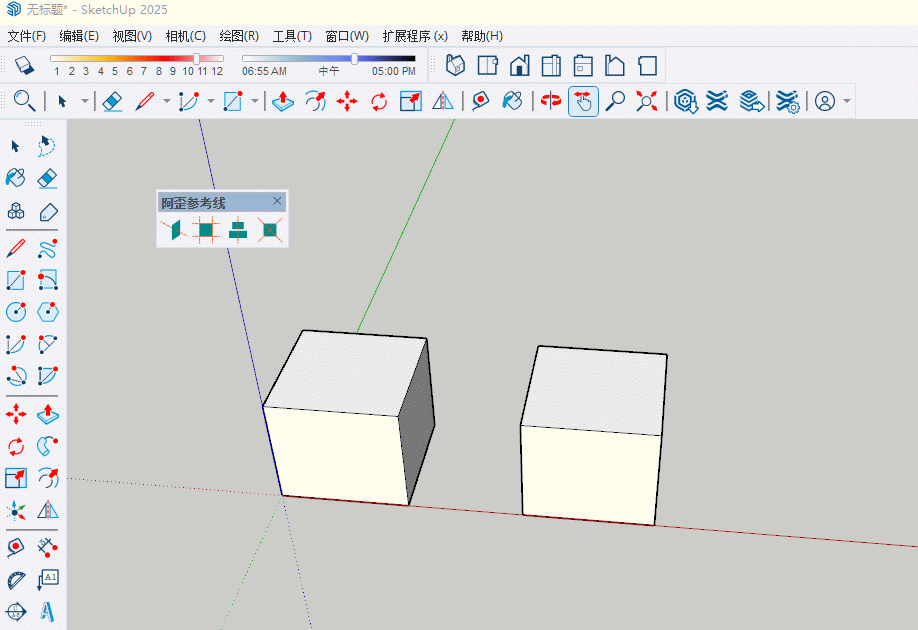This screenshot has width=918, height=630.
Task: Toggle shadows display on or off
Action: [26, 65]
